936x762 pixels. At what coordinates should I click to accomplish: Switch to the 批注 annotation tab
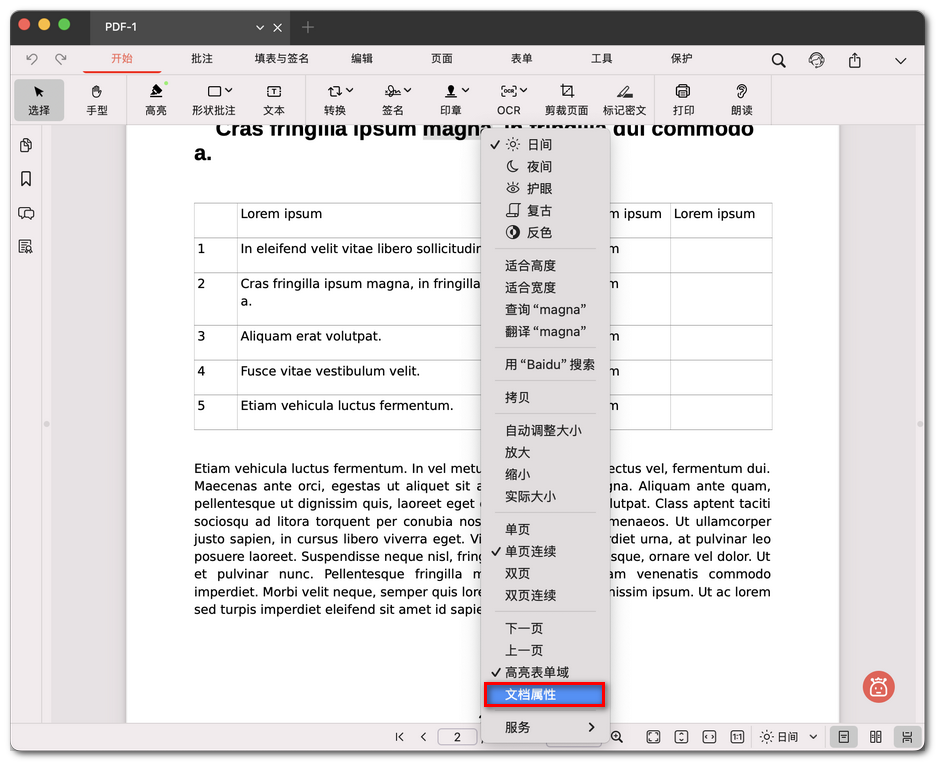202,59
